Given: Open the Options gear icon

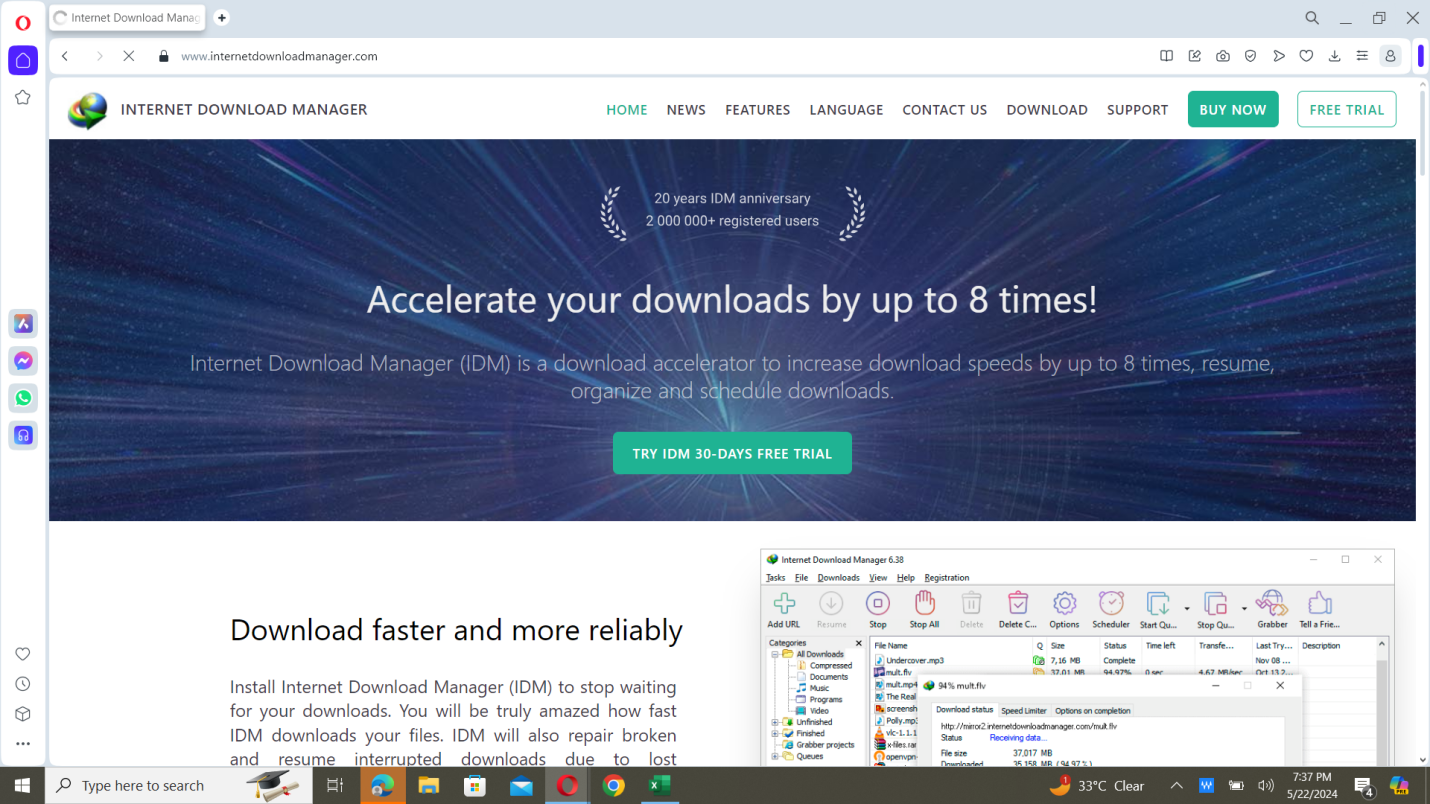Looking at the screenshot, I should point(1064,603).
